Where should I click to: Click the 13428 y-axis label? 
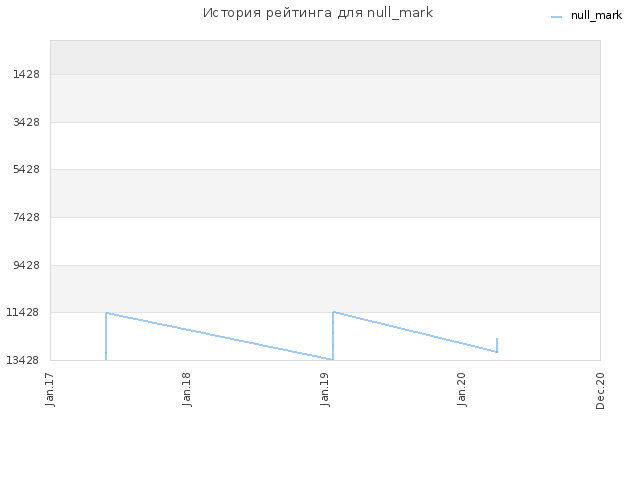click(x=24, y=360)
